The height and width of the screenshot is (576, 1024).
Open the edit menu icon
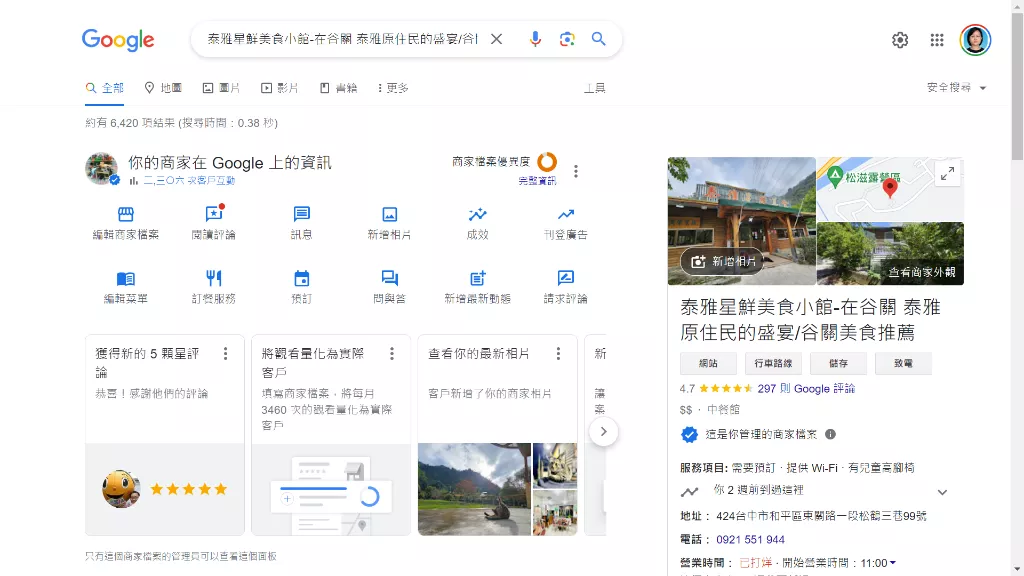click(x=125, y=278)
